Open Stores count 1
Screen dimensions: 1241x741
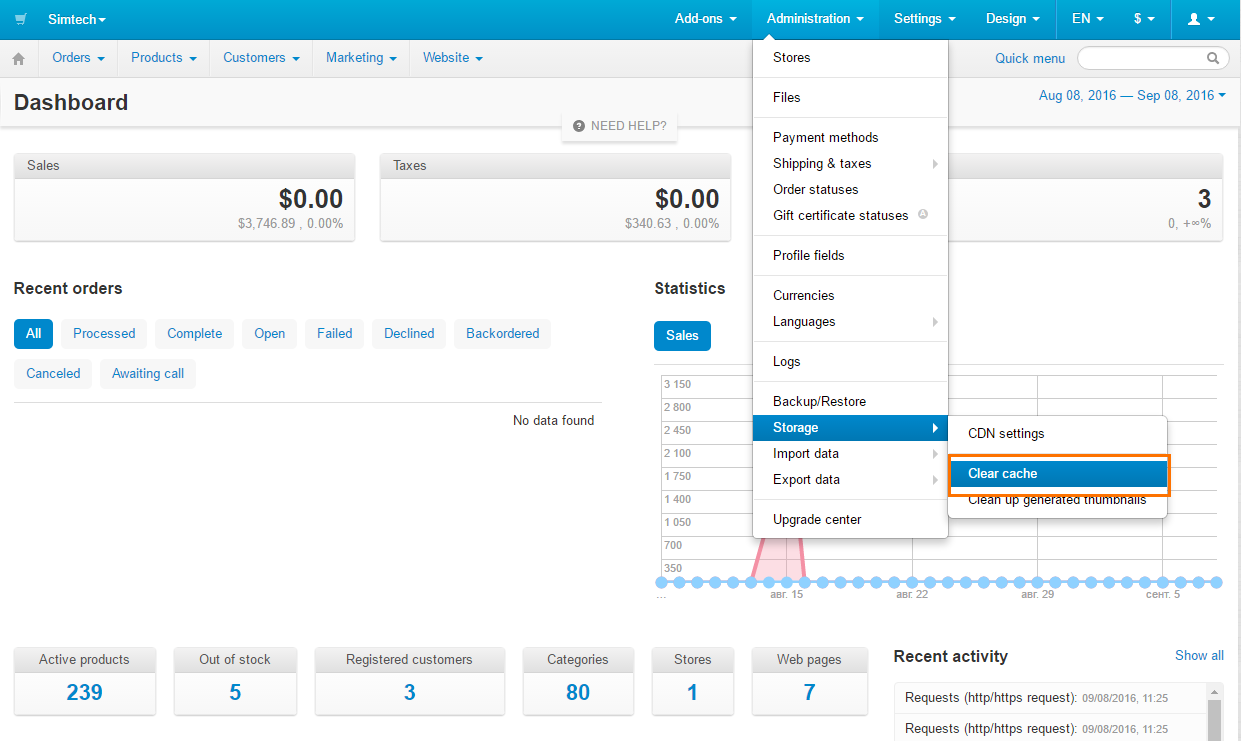coord(692,692)
